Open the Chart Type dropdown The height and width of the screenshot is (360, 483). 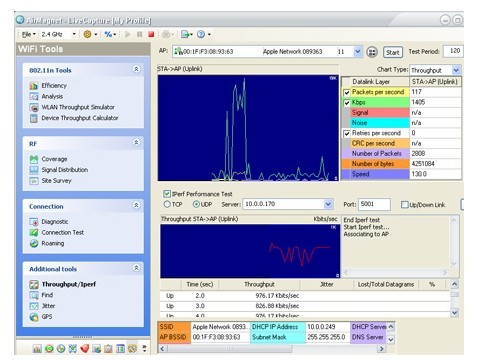456,70
